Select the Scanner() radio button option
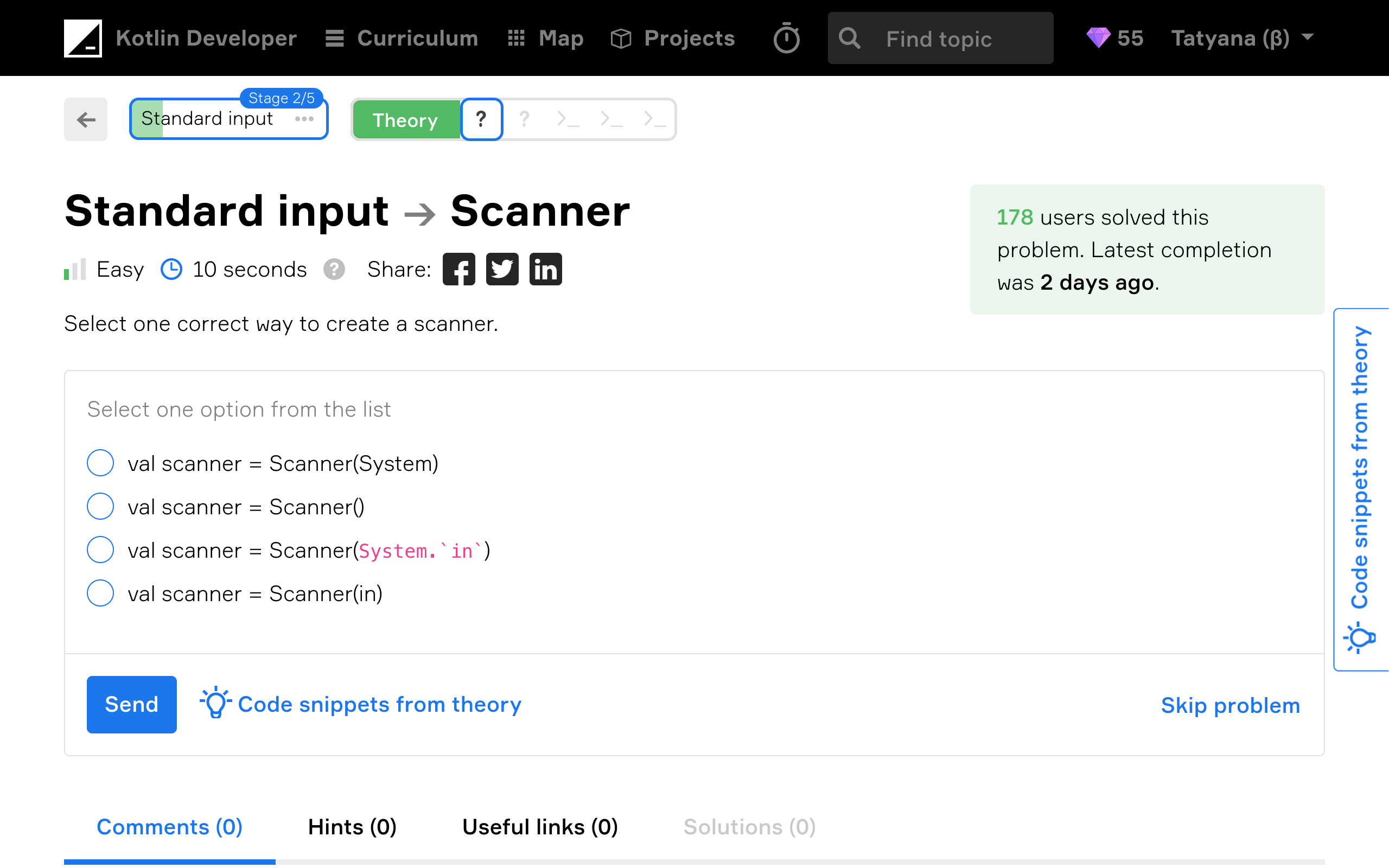Image resolution: width=1389 pixels, height=868 pixels. coord(101,506)
